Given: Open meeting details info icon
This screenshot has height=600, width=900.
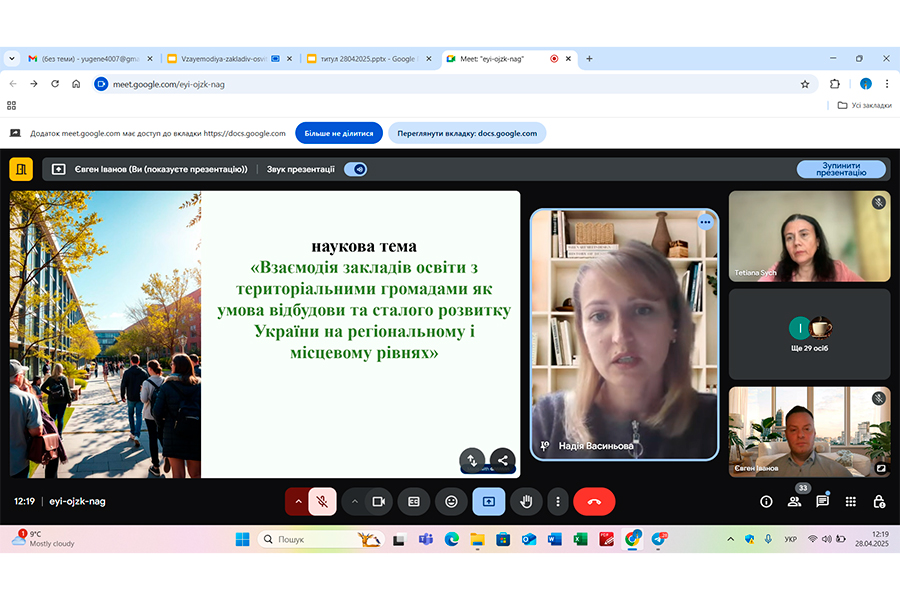Looking at the screenshot, I should click(x=766, y=501).
